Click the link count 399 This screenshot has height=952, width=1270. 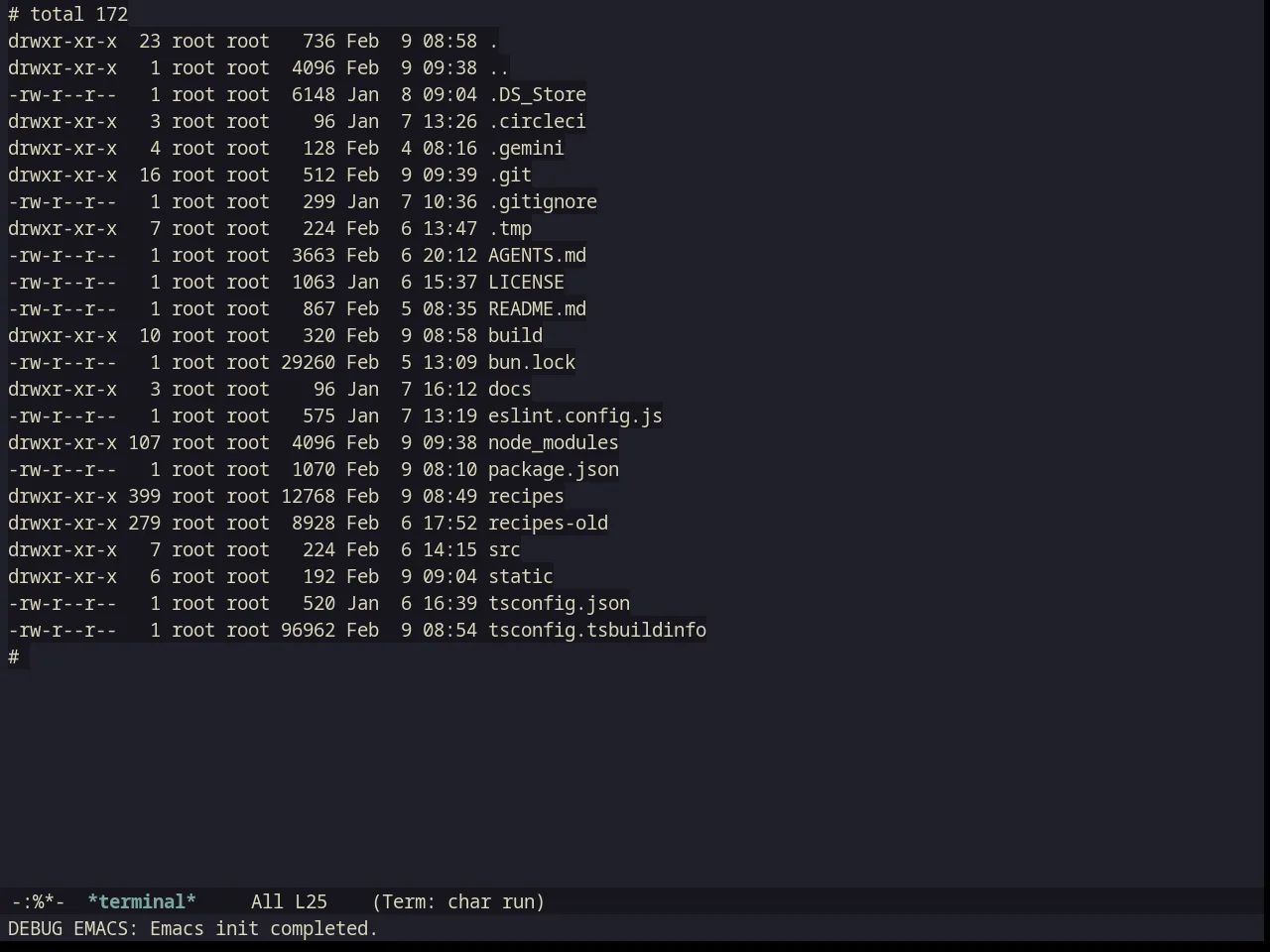pyautogui.click(x=144, y=496)
